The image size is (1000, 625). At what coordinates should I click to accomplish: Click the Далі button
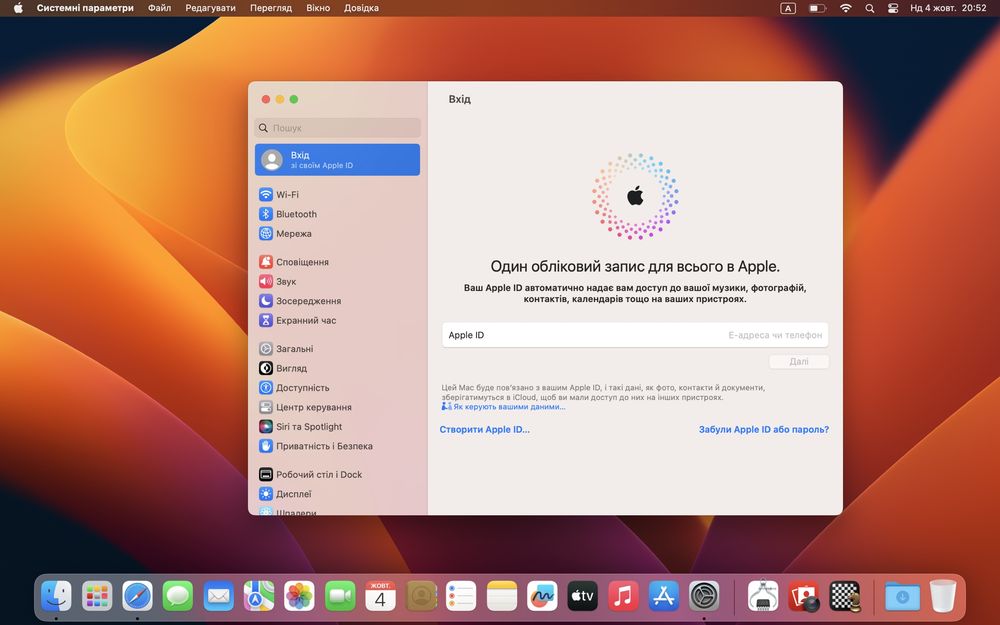tap(799, 362)
